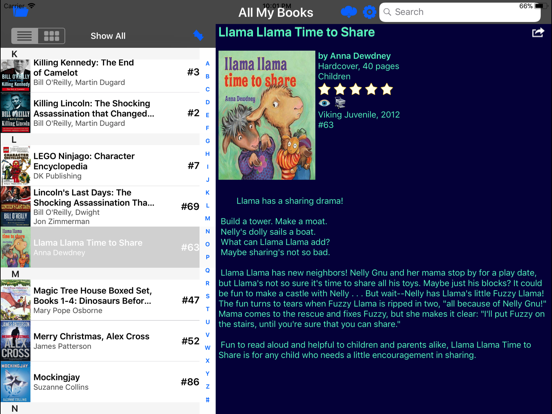Click #69 number on Lincoln's Last Days

(x=190, y=206)
